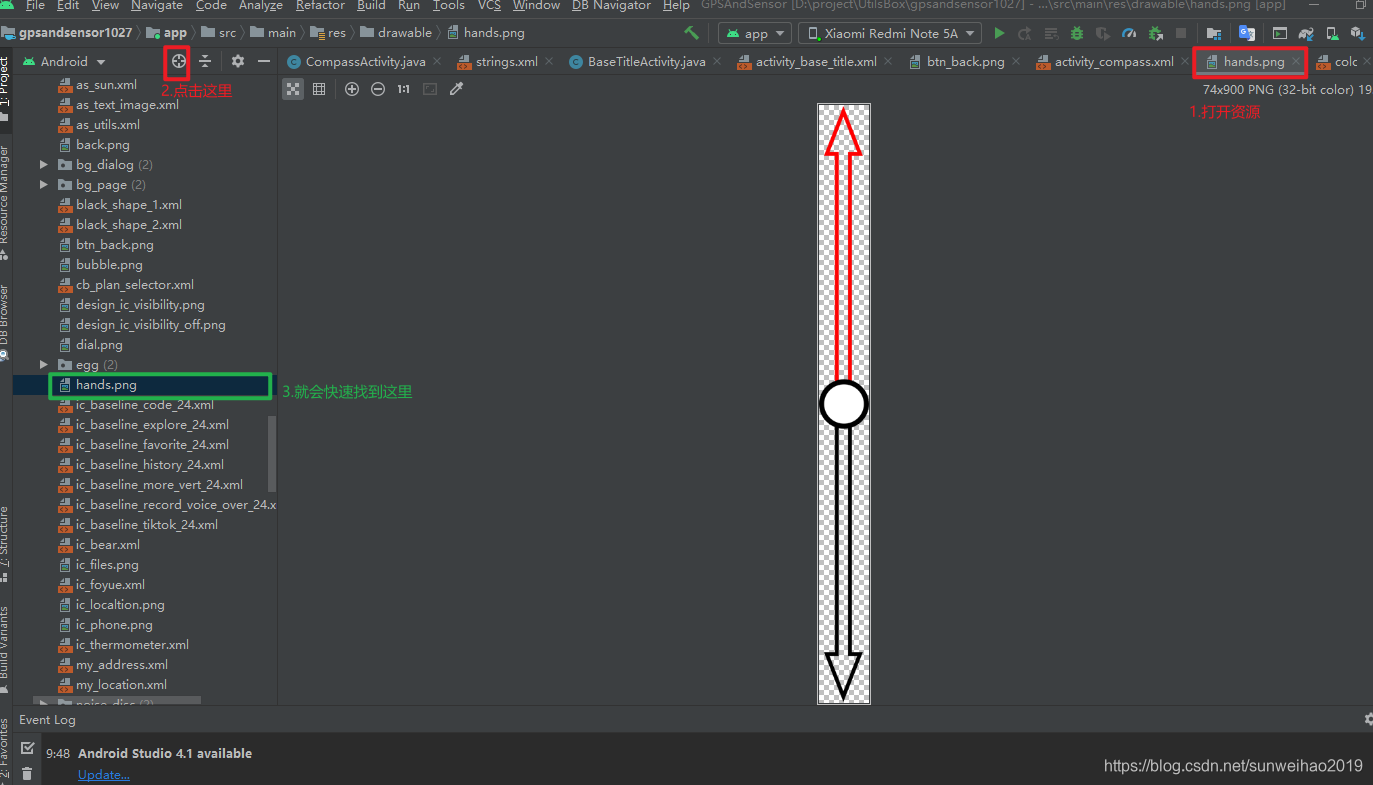
Task: Expand the bg_dialog folder
Action: coord(44,165)
